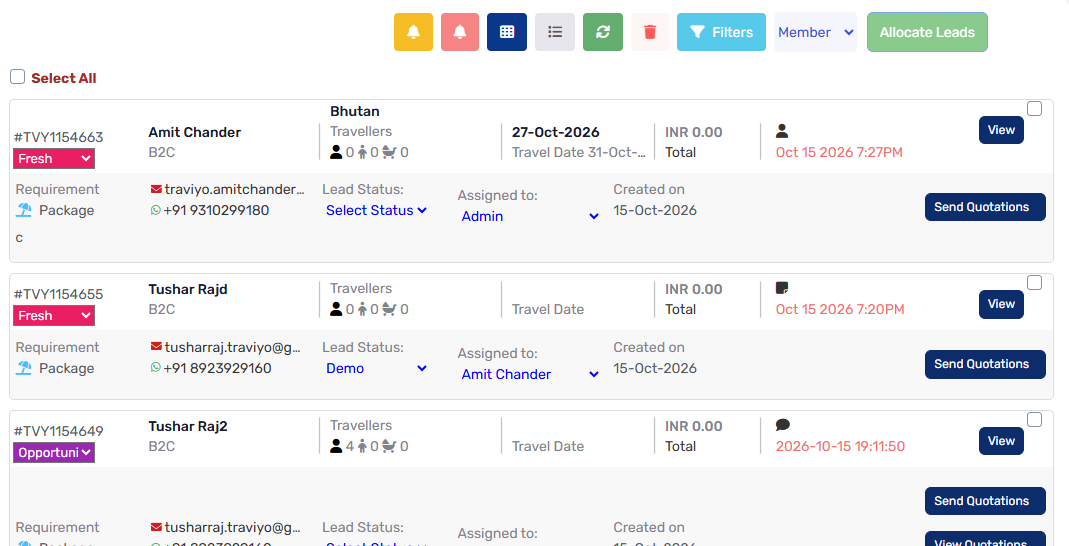Open Fresh status dropdown for Amit Chander
The width and height of the screenshot is (1069, 546).
[54, 159]
